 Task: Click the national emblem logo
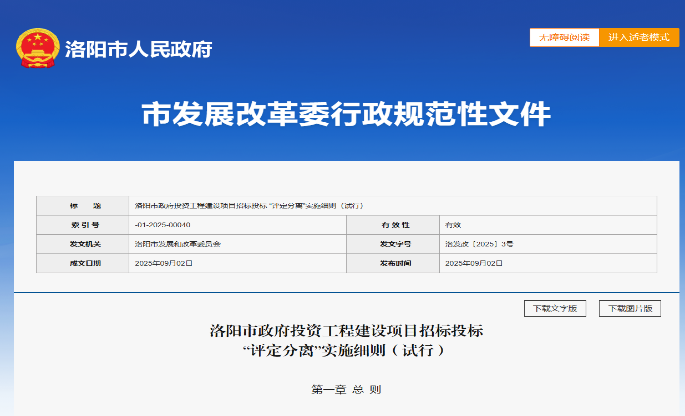coord(38,48)
